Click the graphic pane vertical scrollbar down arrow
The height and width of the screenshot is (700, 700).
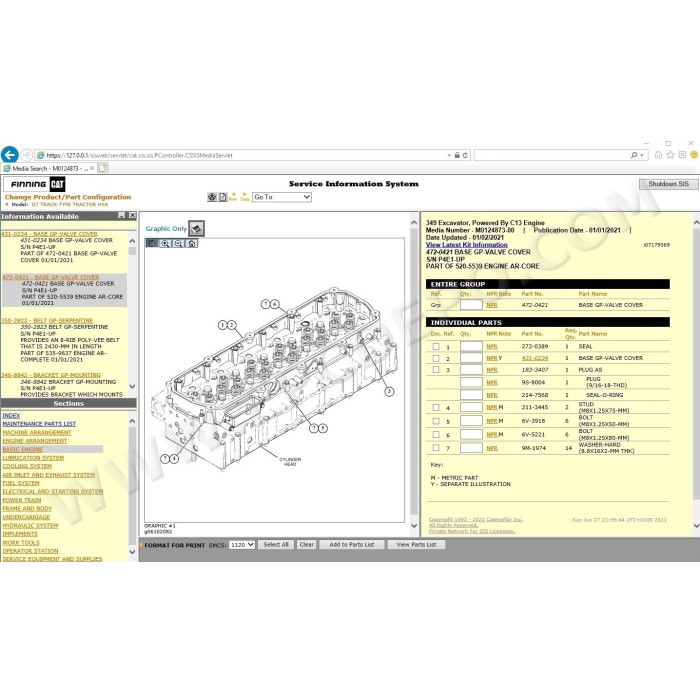(x=414, y=526)
